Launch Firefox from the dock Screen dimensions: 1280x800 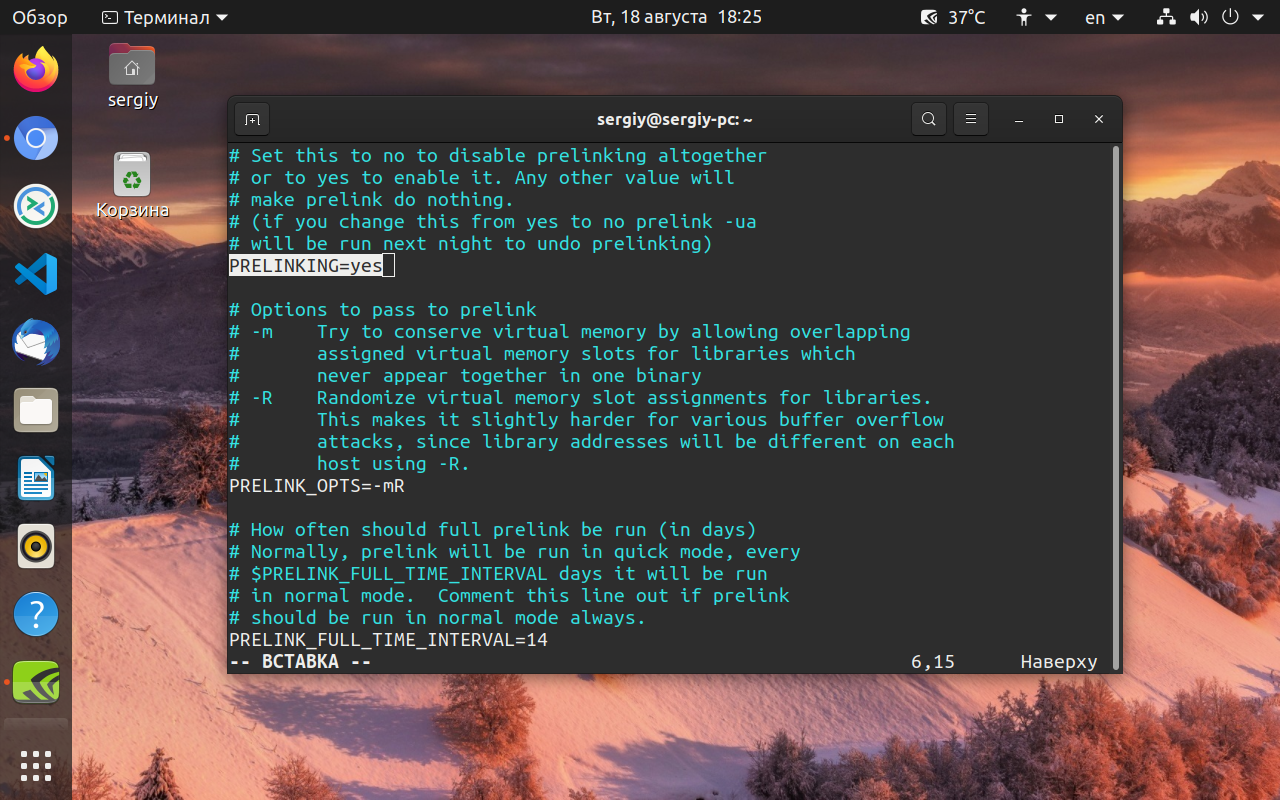(x=36, y=70)
